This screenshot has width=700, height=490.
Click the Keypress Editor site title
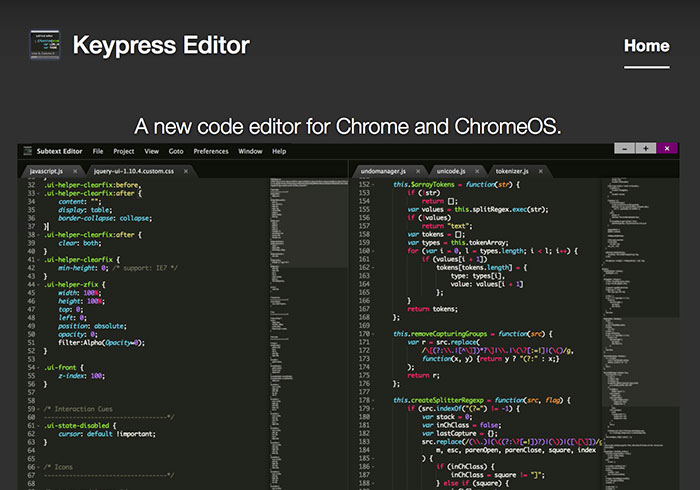coord(161,45)
